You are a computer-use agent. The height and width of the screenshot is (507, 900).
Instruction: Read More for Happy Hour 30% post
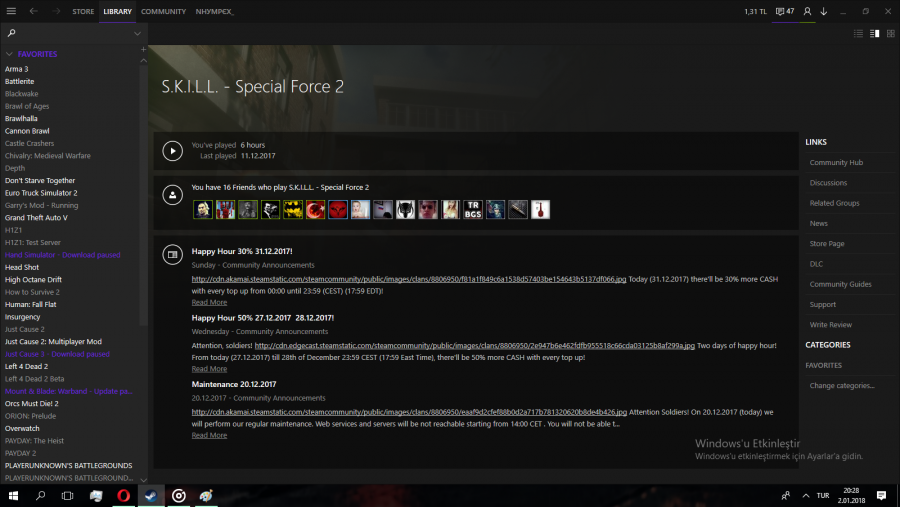tap(210, 302)
